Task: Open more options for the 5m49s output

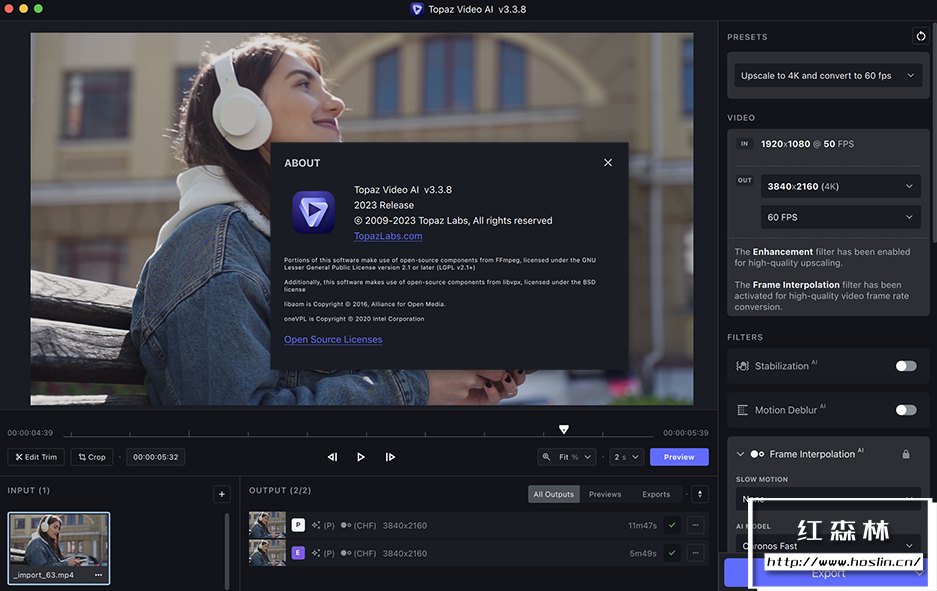Action: tap(696, 553)
